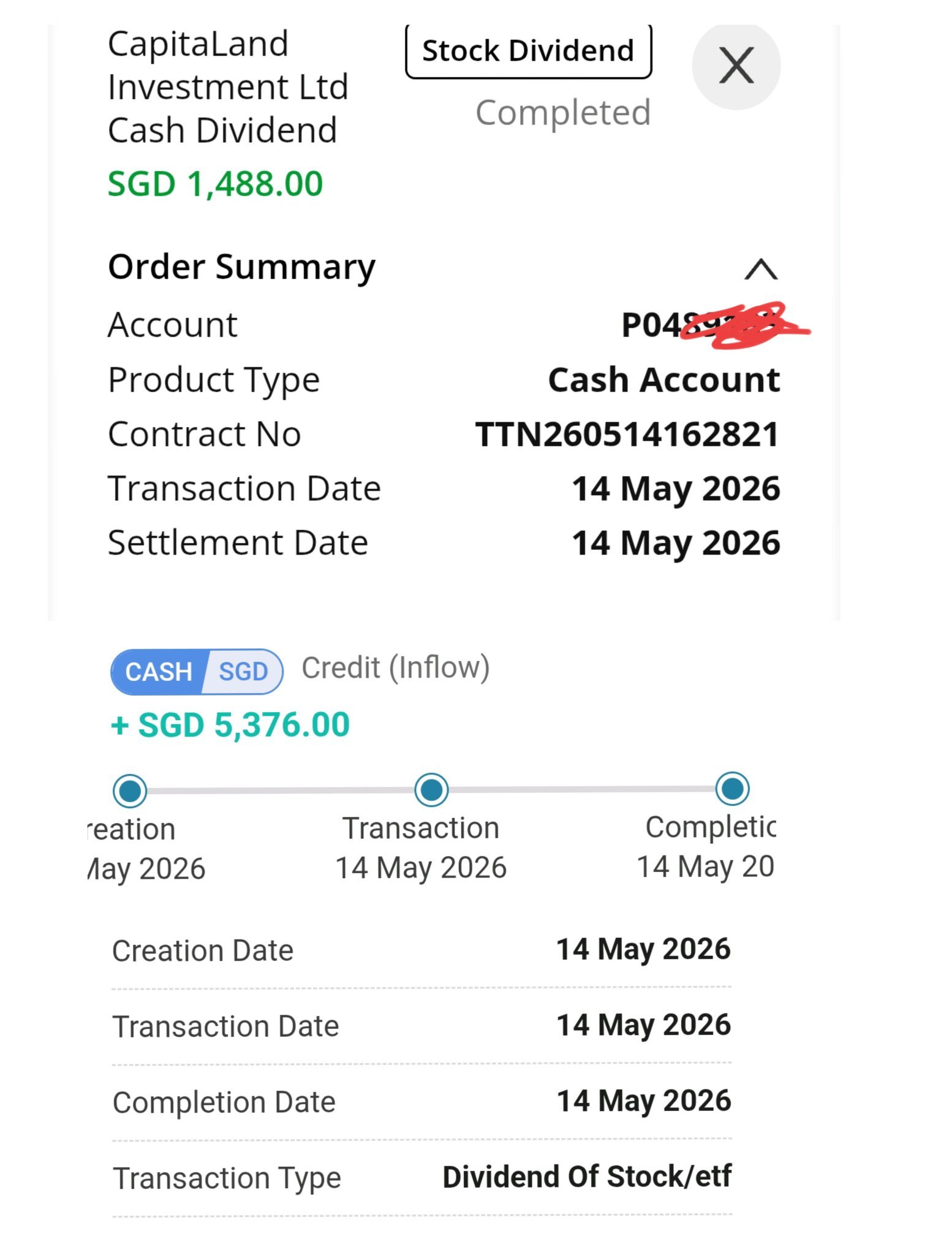Image resolution: width=952 pixels, height=1255 pixels.
Task: Tap the Completed status label
Action: pyautogui.click(x=563, y=113)
